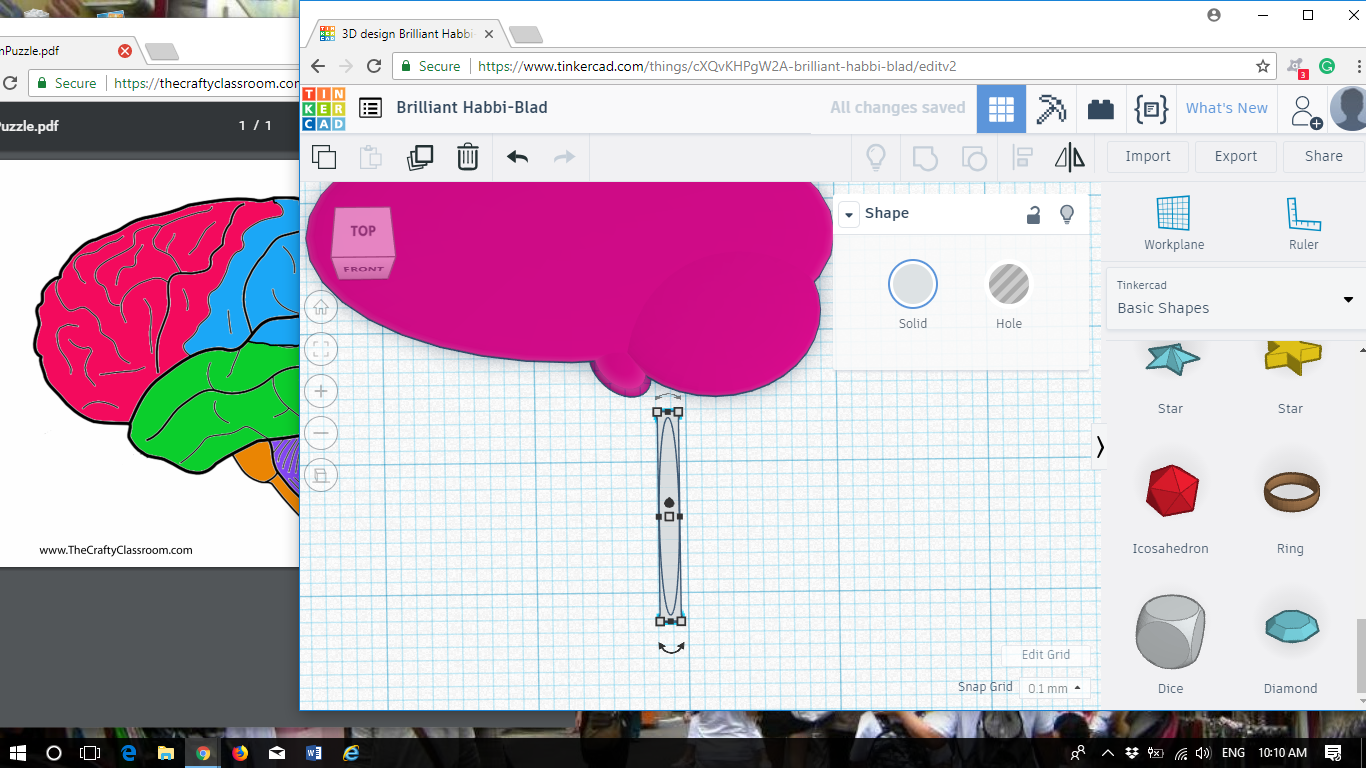
Task: Bookmark this page with the star icon
Action: coord(1263,66)
